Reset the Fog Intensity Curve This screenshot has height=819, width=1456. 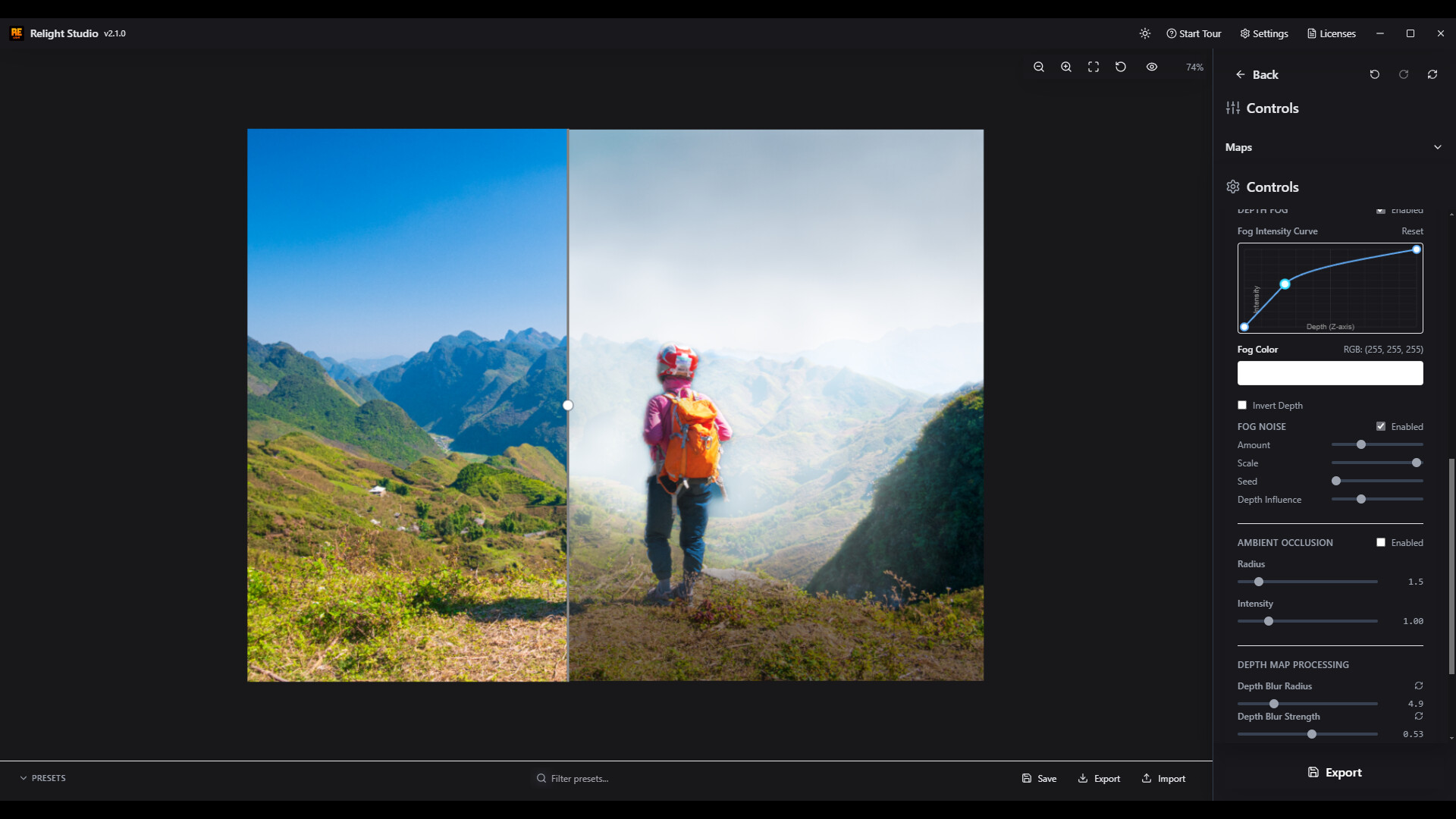click(1413, 231)
